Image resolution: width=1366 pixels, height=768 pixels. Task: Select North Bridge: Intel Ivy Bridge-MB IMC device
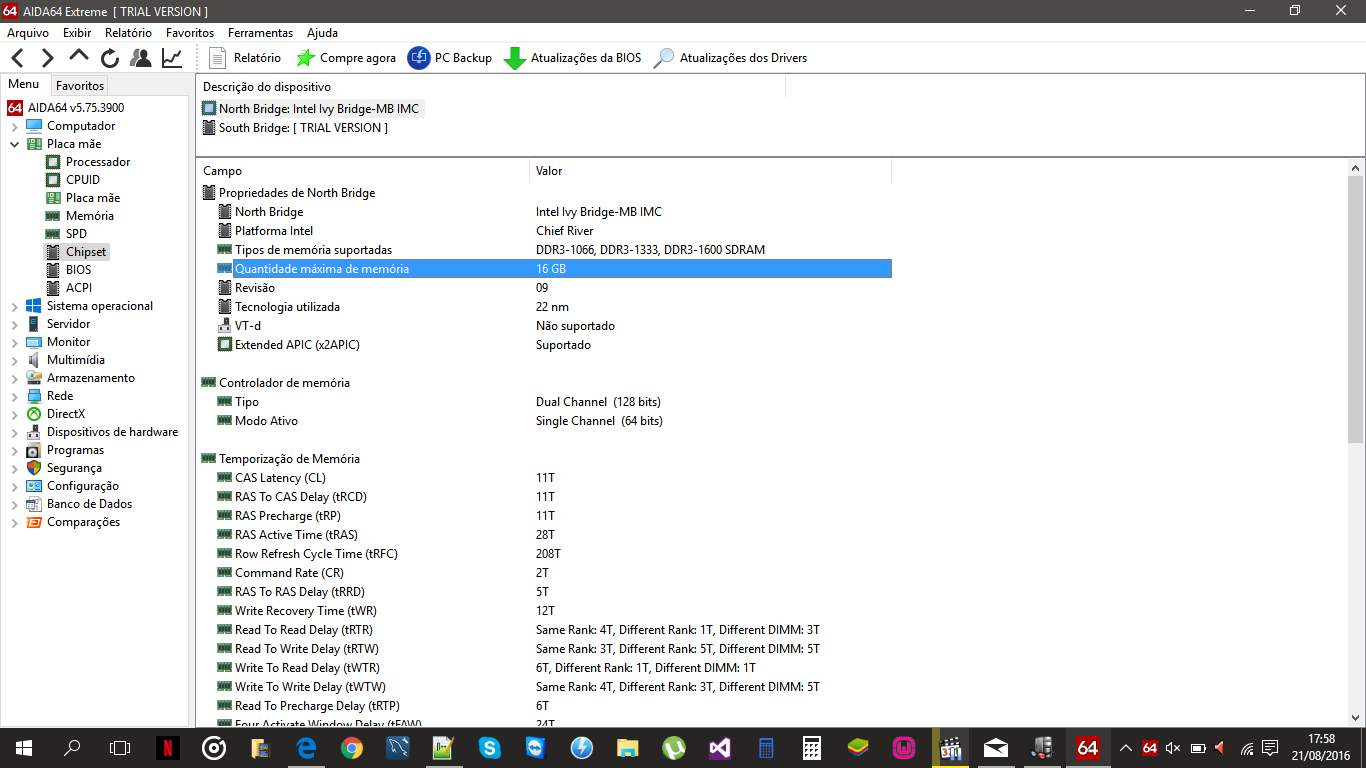pos(311,108)
